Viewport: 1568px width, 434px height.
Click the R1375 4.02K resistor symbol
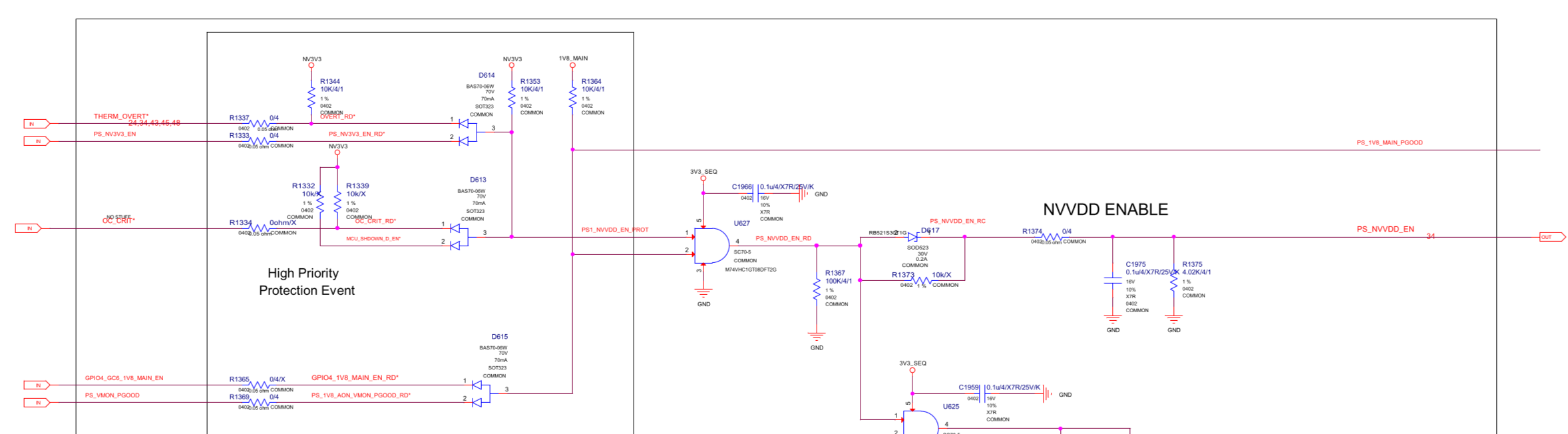tap(1173, 282)
